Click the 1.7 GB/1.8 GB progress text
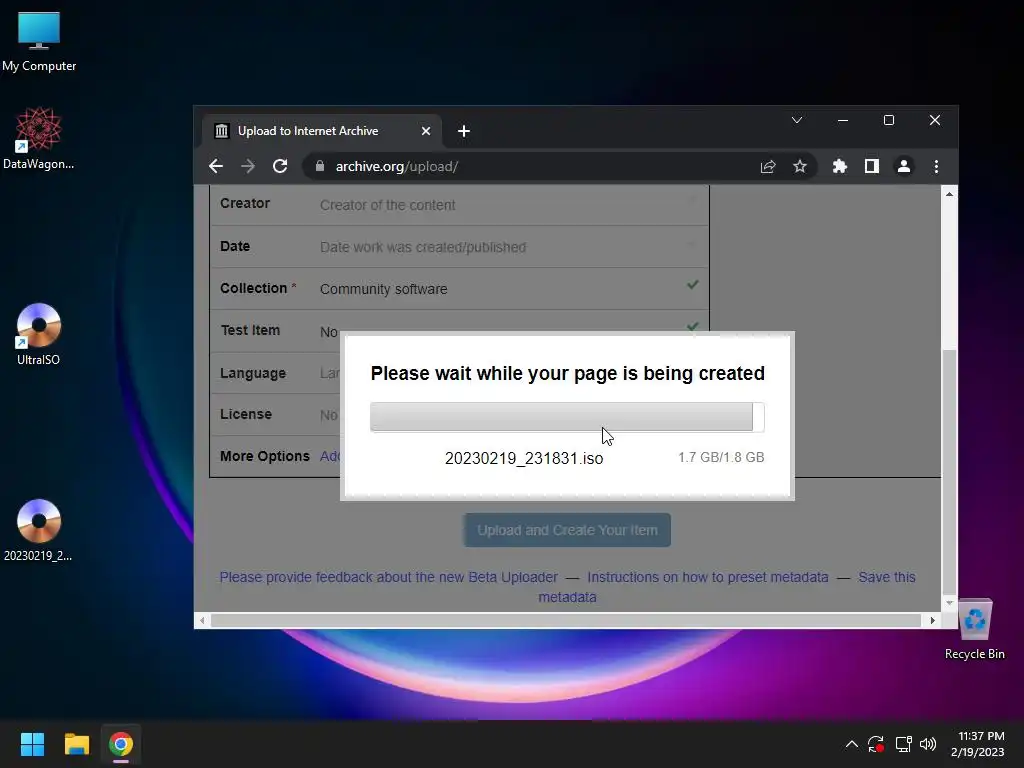This screenshot has width=1024, height=768. tap(721, 457)
